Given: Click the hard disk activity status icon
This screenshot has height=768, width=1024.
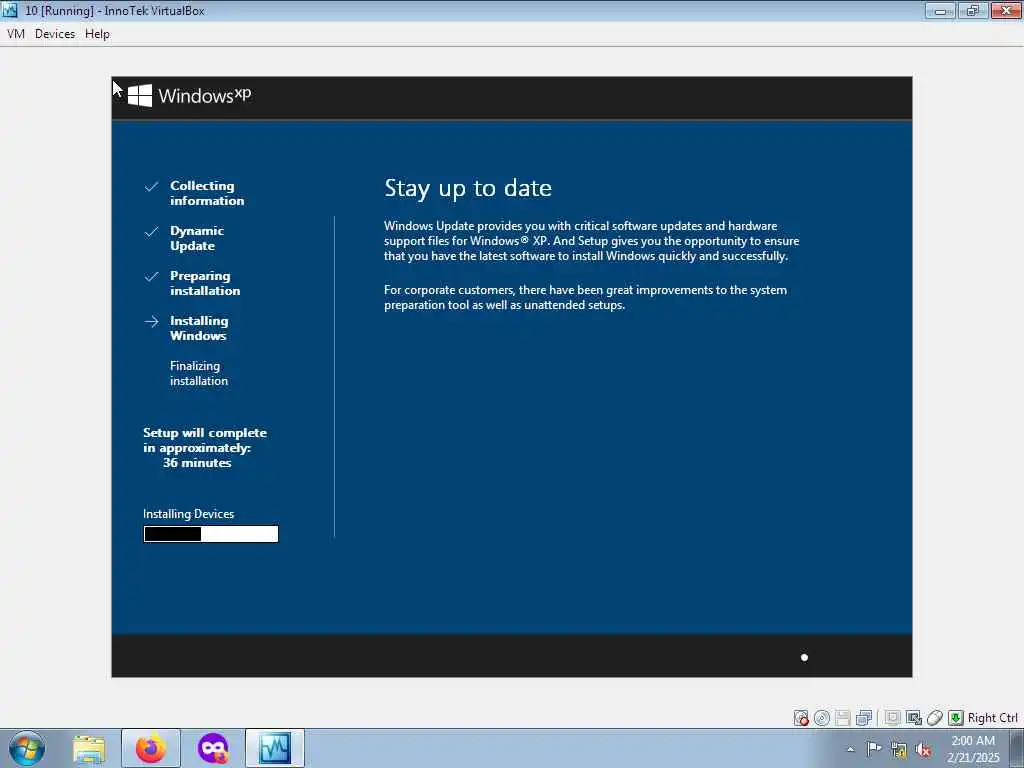Looking at the screenshot, I should pos(801,718).
